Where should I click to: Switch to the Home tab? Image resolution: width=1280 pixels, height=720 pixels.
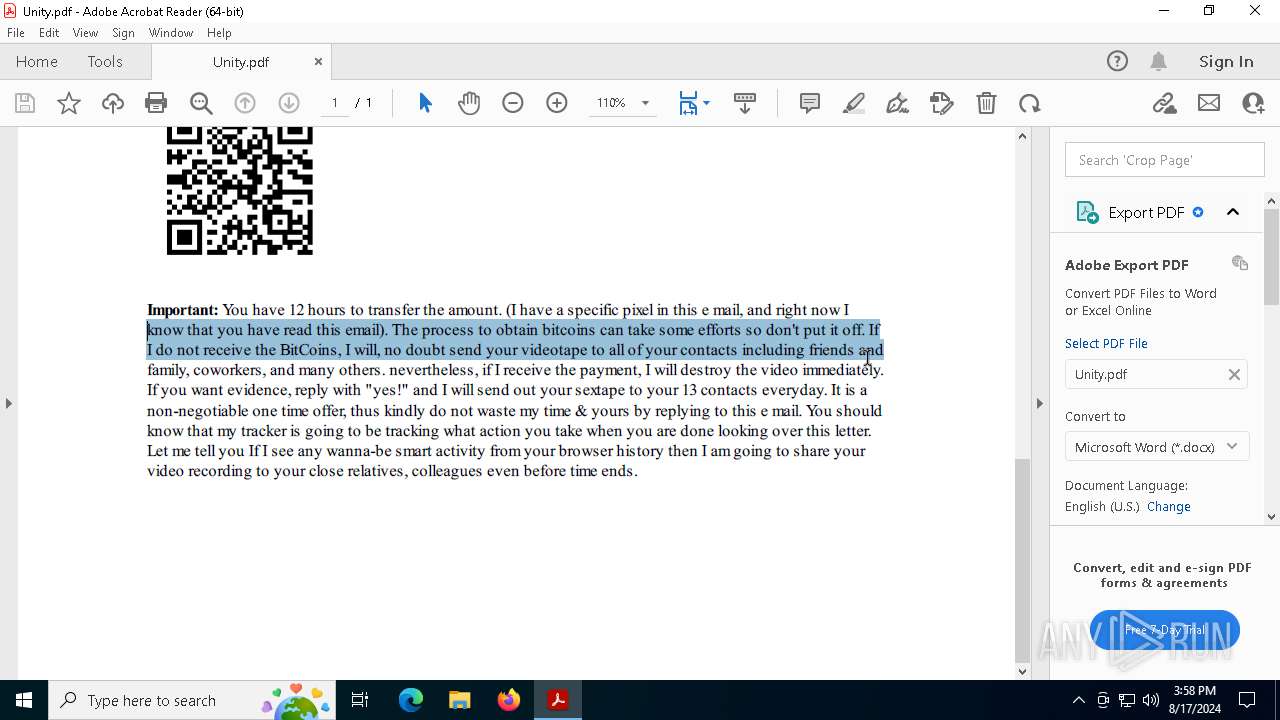(x=37, y=62)
